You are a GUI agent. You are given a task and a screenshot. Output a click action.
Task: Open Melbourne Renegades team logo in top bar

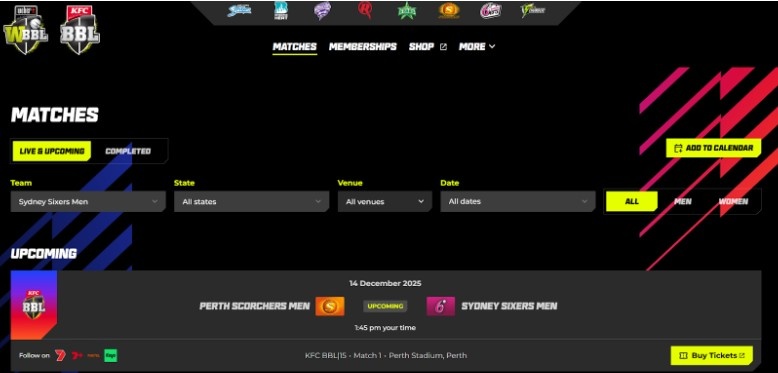tap(365, 10)
